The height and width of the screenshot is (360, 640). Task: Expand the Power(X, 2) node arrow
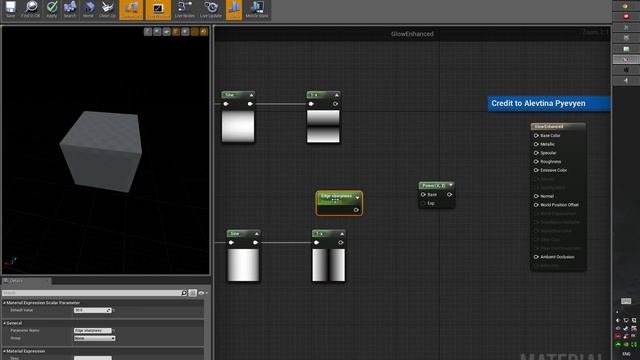coord(451,185)
